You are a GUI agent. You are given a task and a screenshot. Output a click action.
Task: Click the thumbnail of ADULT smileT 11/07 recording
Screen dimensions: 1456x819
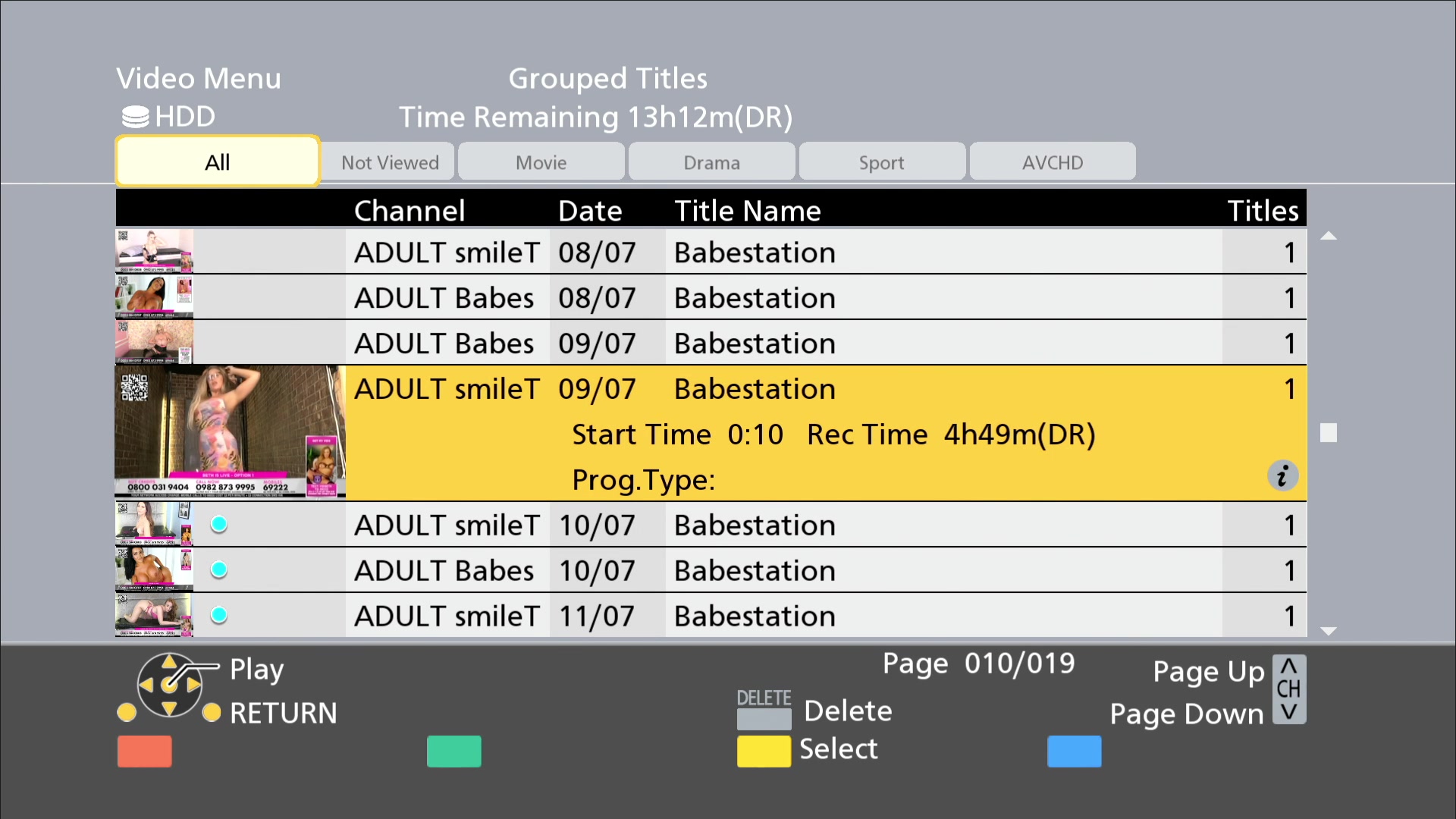pos(154,615)
